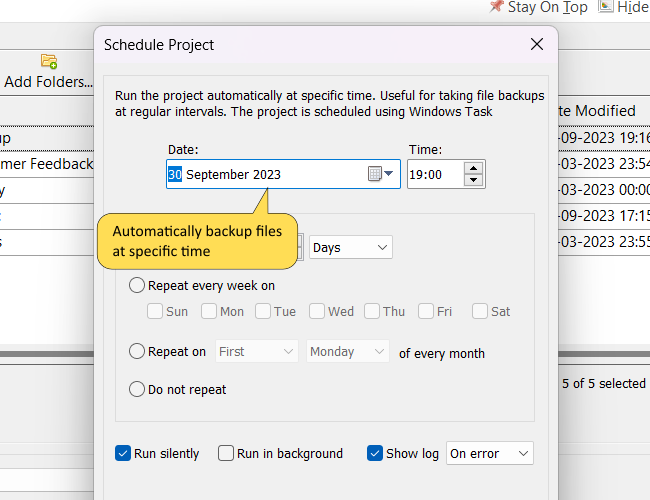Select Repeat every week on option

(x=137, y=285)
